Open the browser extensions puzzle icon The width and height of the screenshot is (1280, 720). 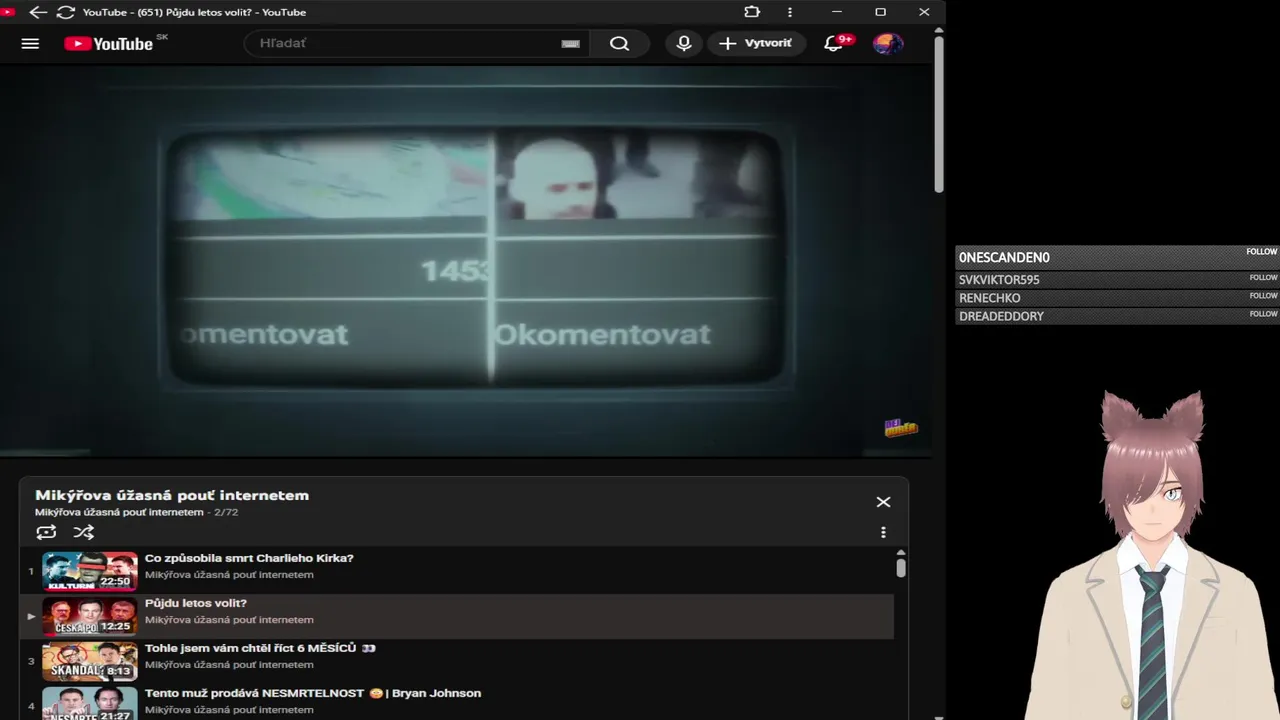click(752, 12)
